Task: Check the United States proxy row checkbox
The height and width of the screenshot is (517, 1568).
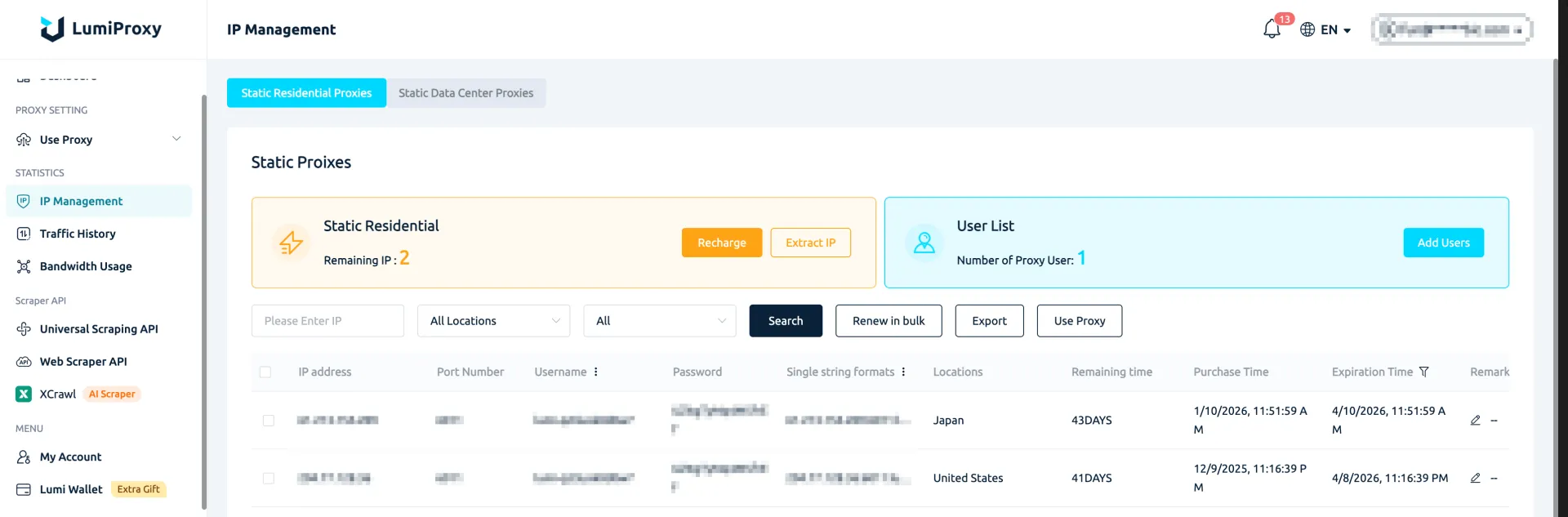Action: tap(268, 479)
